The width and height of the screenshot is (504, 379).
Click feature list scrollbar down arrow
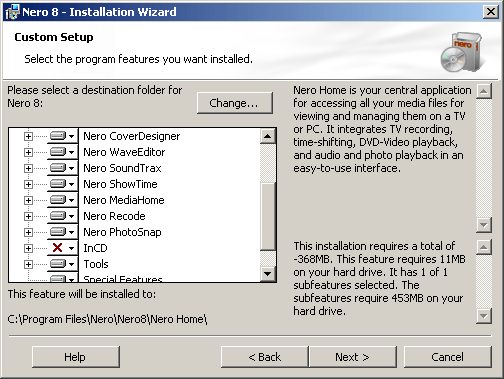tap(268, 274)
